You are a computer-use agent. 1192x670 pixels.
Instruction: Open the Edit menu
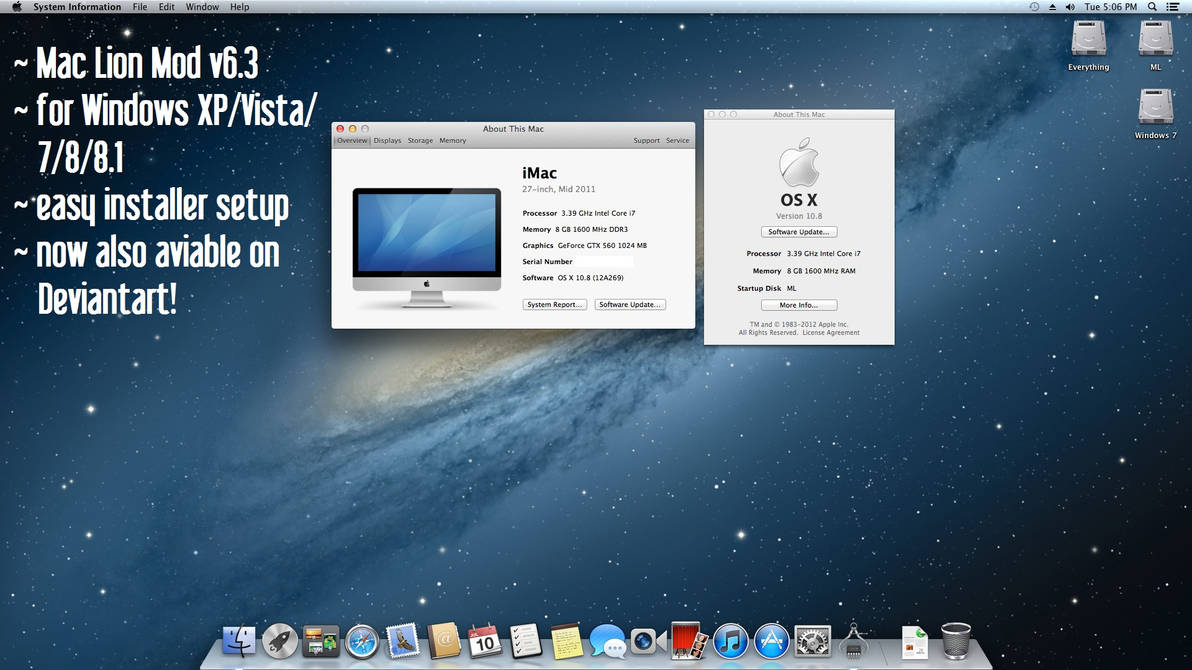pos(166,7)
